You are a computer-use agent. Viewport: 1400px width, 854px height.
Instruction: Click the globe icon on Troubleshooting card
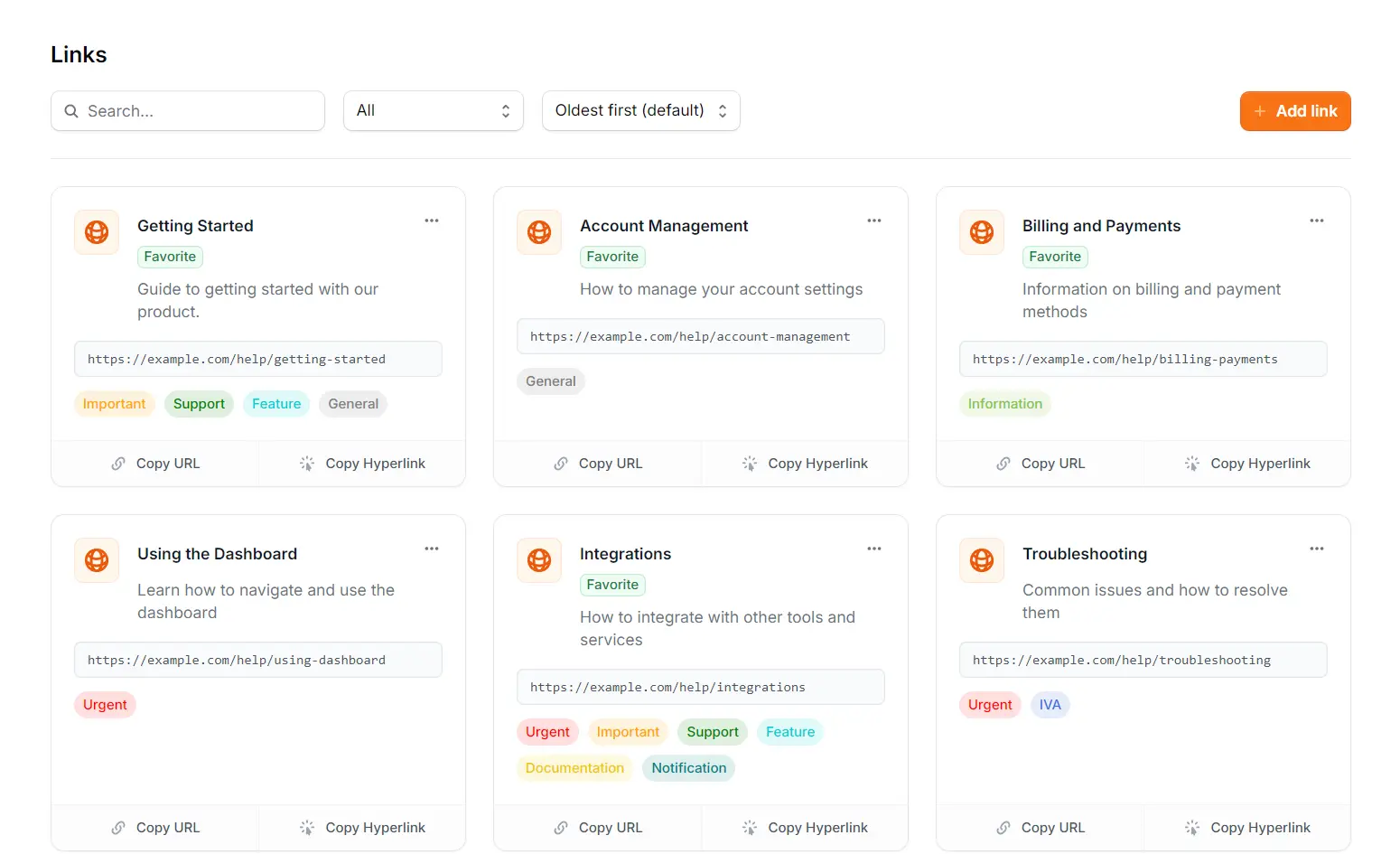click(x=981, y=560)
